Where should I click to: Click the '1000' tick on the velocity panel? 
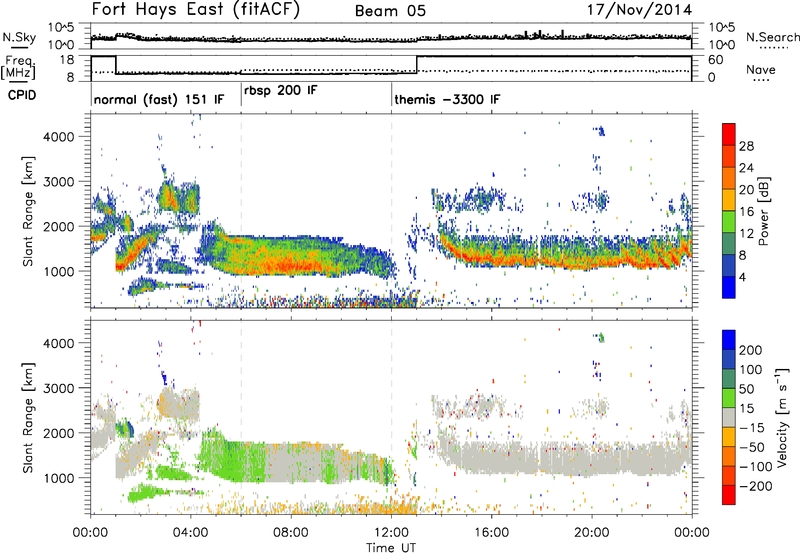pos(58,478)
